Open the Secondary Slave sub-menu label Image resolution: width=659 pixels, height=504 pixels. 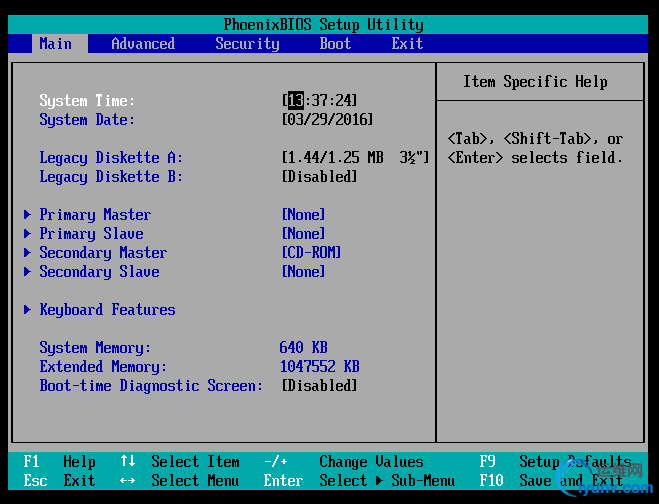click(99, 272)
